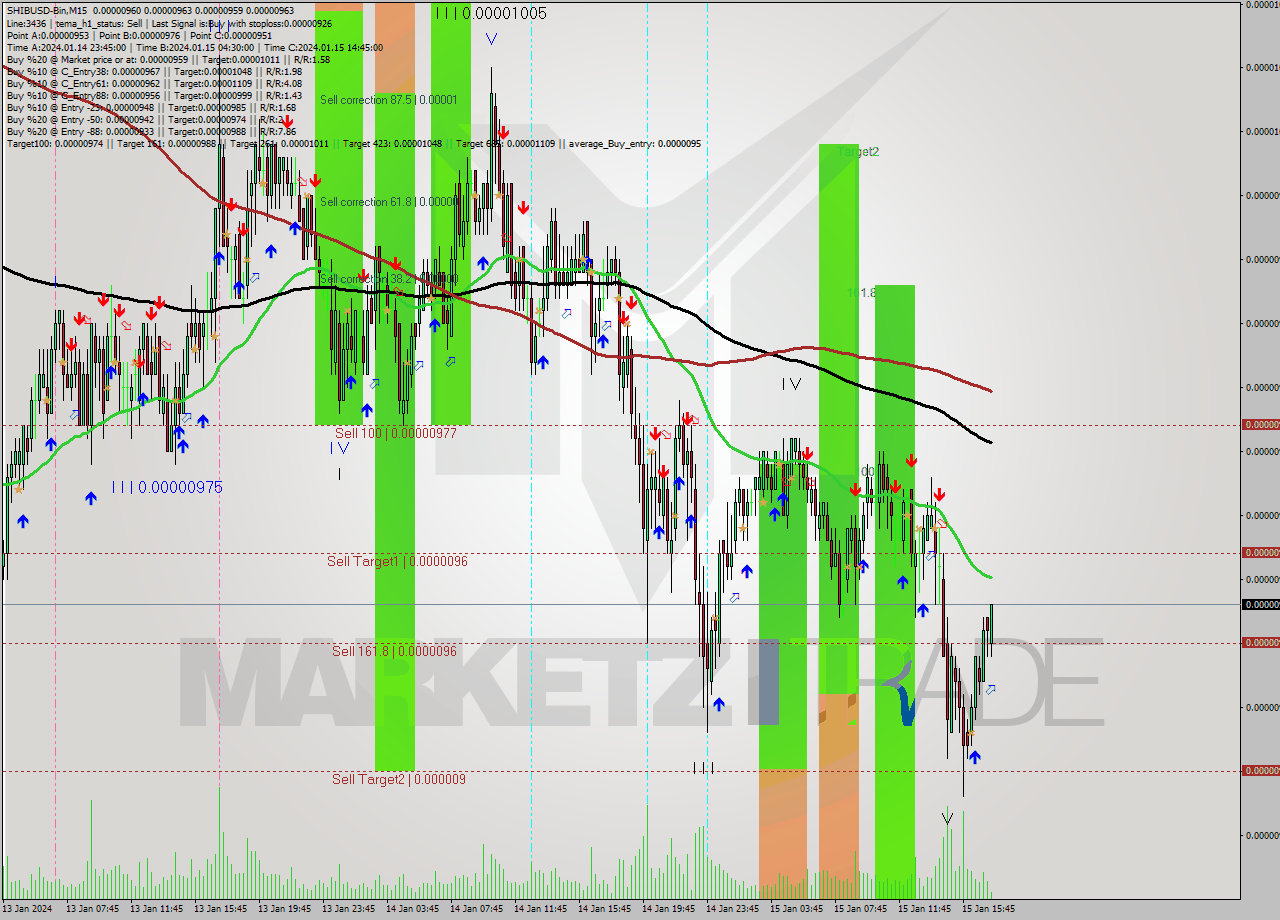The width and height of the screenshot is (1280, 920).
Task: Click the red down arrow just below the chart peak
Action: point(503,132)
